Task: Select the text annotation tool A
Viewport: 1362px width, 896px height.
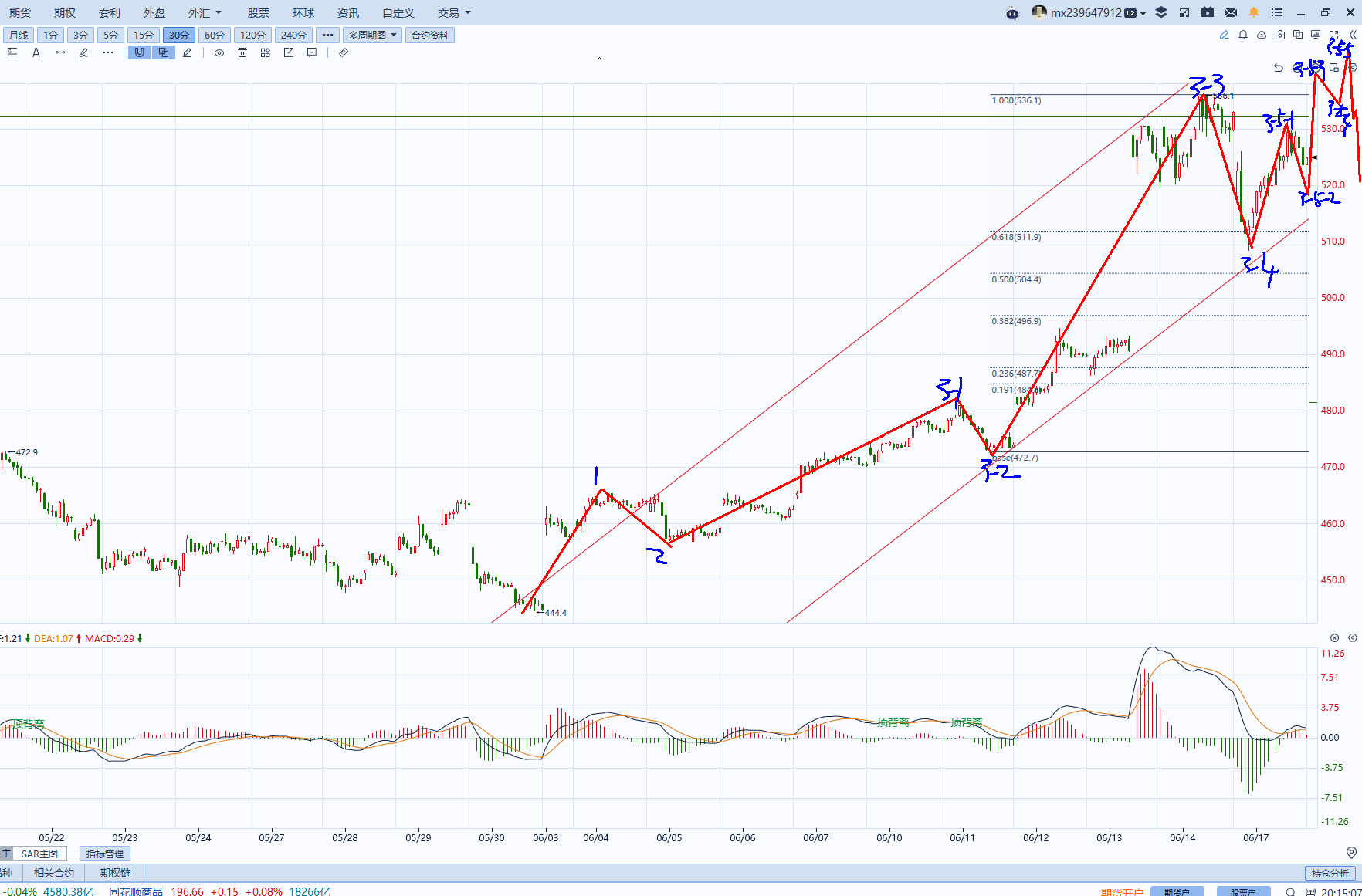Action: pos(36,52)
